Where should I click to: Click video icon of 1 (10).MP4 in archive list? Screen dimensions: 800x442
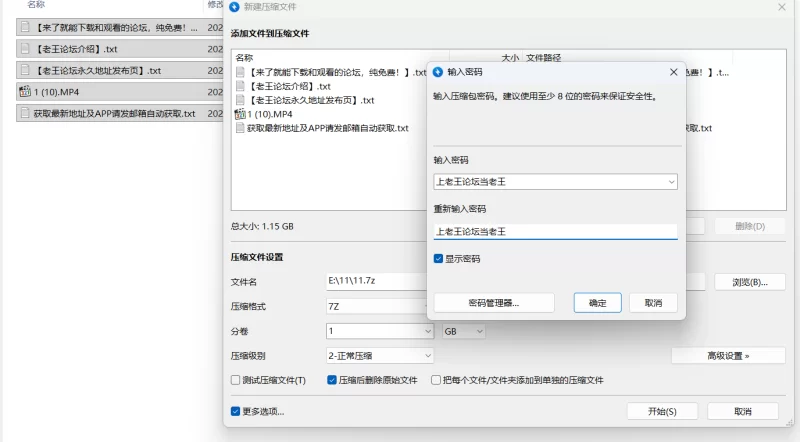pyautogui.click(x=240, y=114)
